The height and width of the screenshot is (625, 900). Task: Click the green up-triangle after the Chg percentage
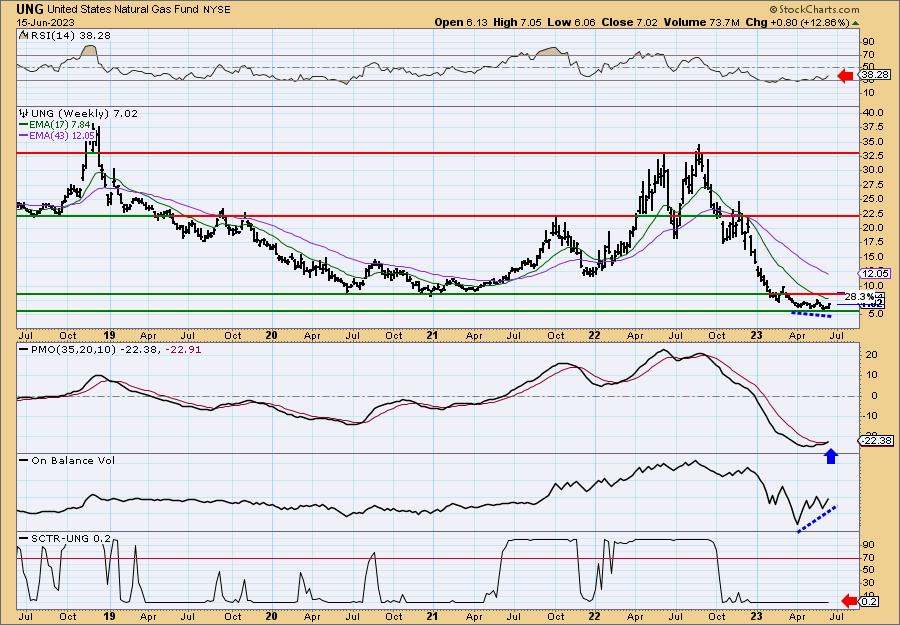point(856,23)
